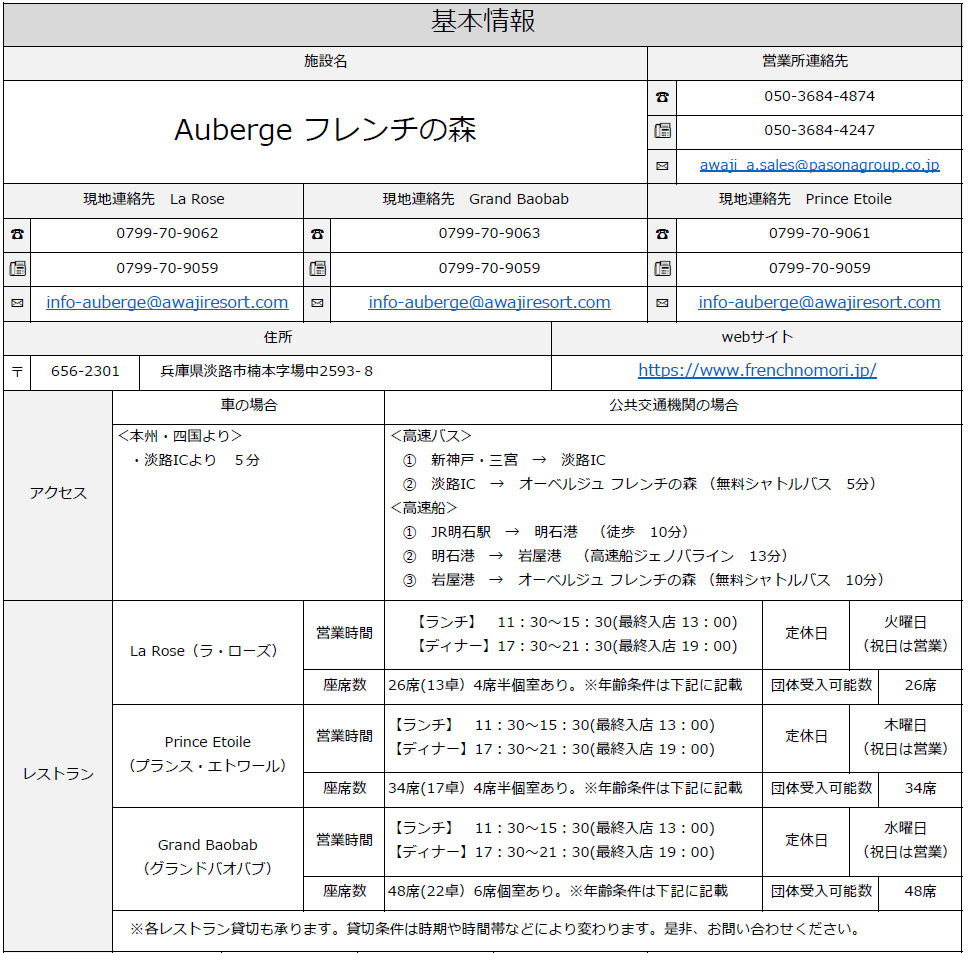Open the La Rose info-auberge email link
The width and height of the screenshot is (973, 953).
pos(167,302)
